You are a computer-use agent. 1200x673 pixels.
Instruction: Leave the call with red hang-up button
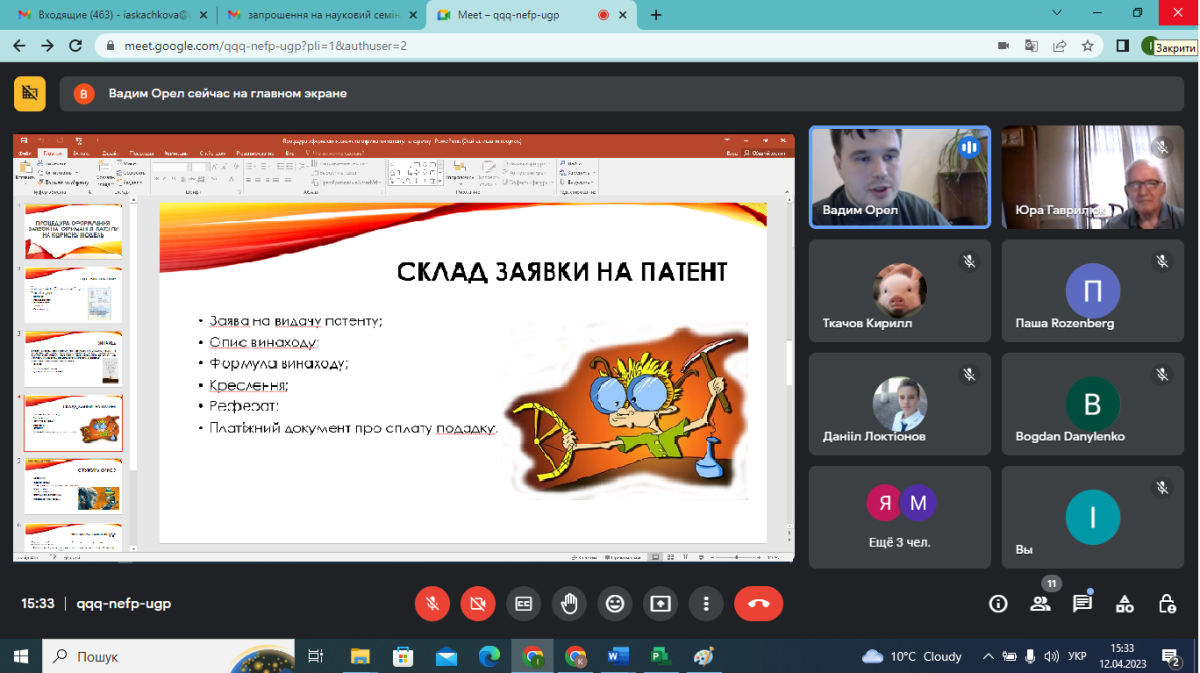click(x=758, y=604)
